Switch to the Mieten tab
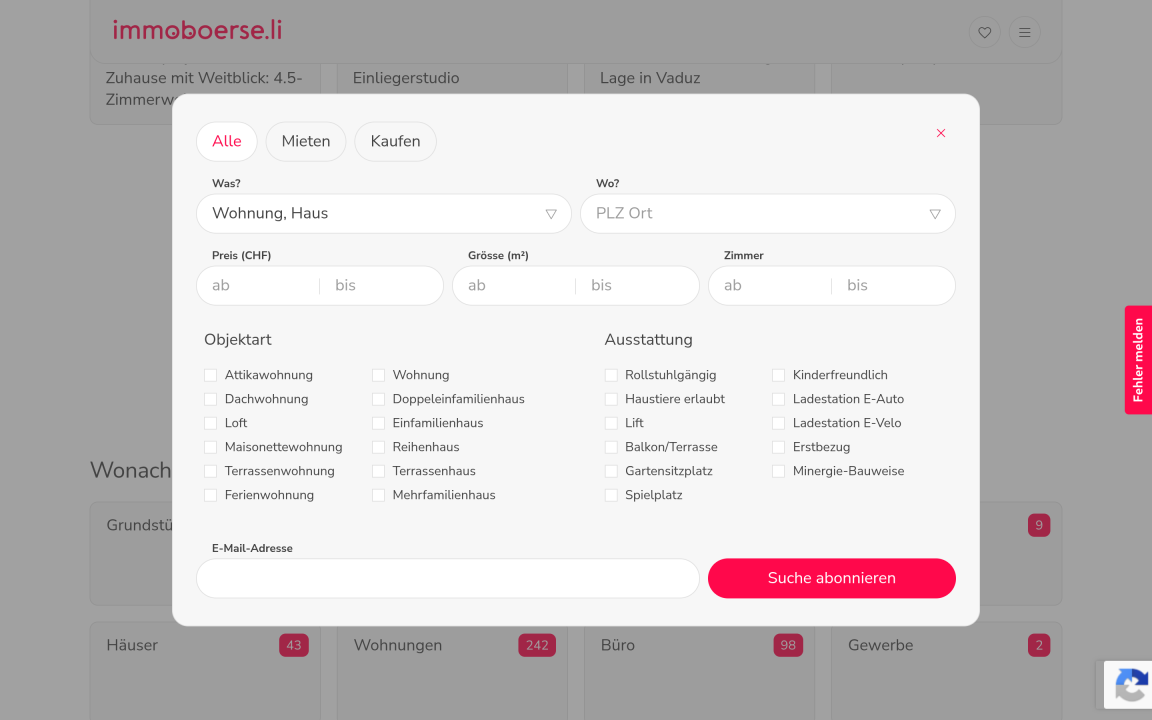 click(x=306, y=141)
